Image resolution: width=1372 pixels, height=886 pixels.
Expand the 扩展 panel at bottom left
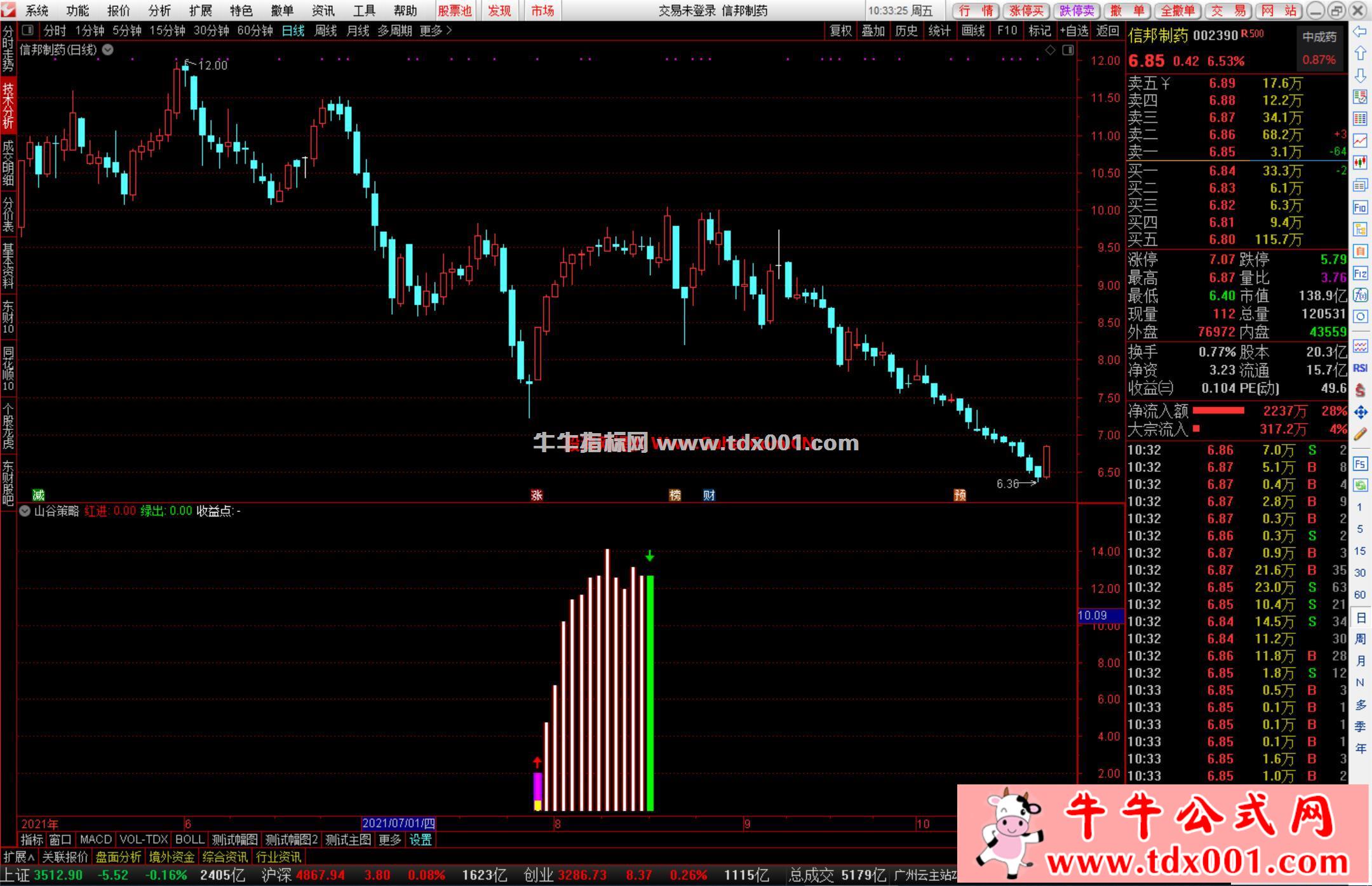18,857
